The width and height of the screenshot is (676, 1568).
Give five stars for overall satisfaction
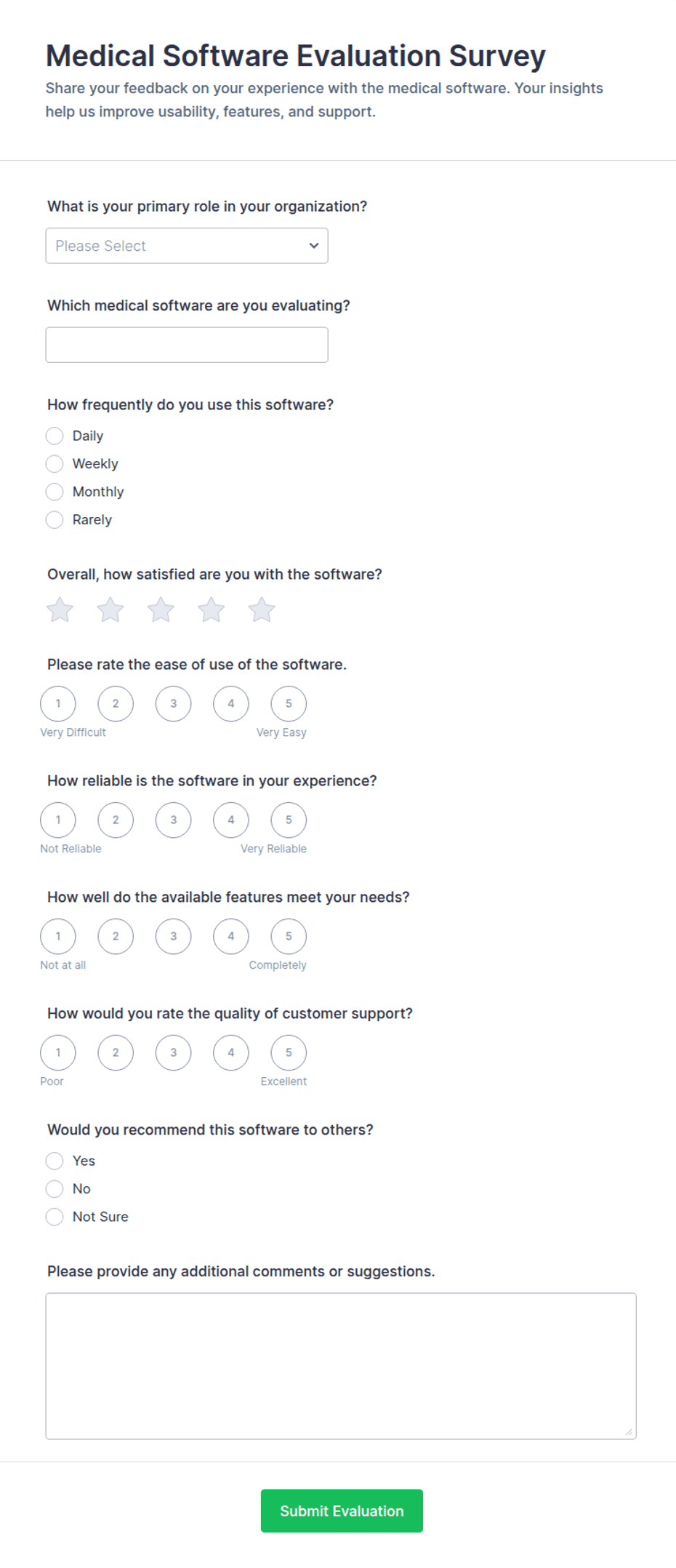tap(262, 609)
